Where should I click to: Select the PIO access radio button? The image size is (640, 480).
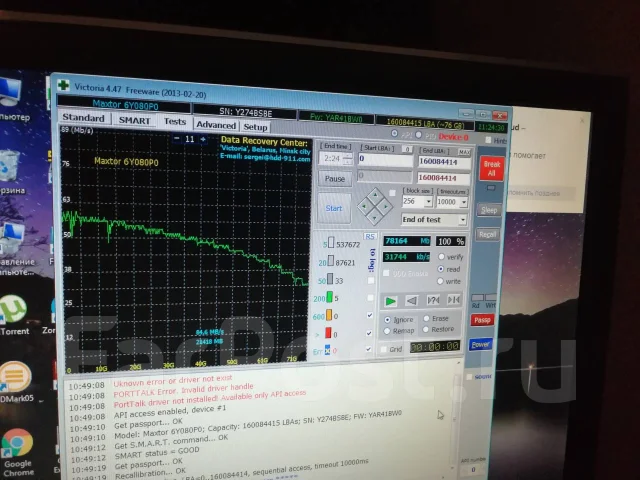pos(418,134)
